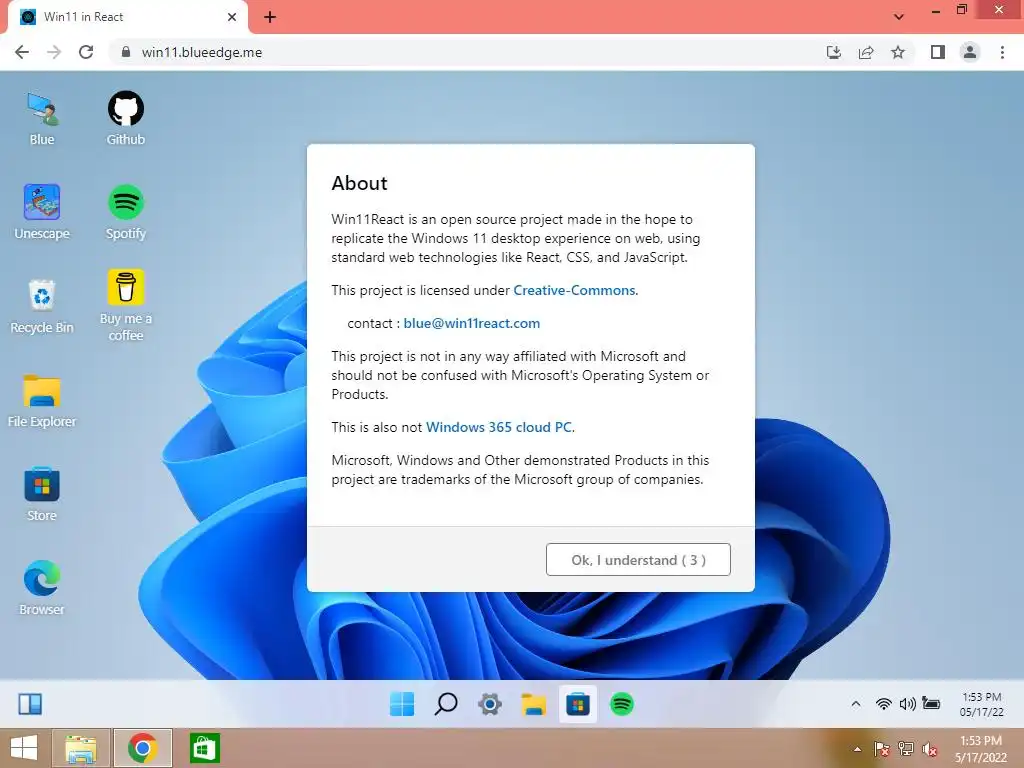Open the Blue desktop icon
1024x768 pixels.
point(42,119)
